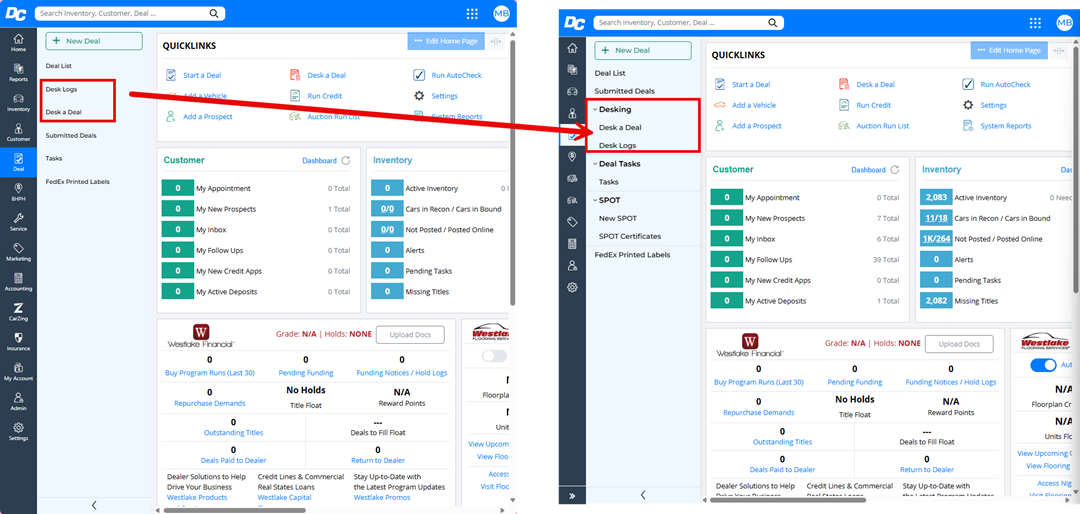The height and width of the screenshot is (514, 1080).
Task: Open the apps grid icon in right screenshot header
Action: (x=1035, y=23)
